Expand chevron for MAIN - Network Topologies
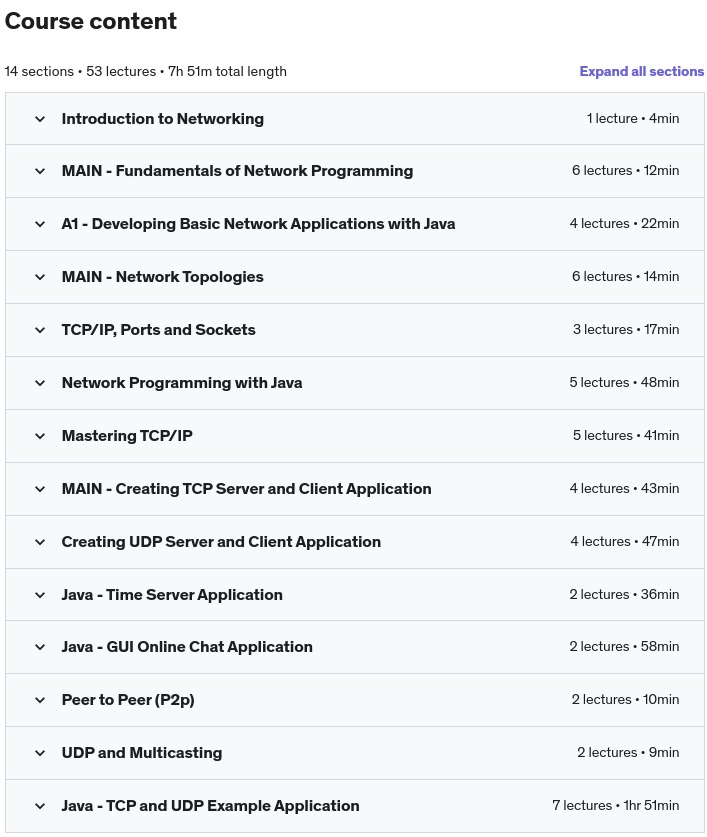707x837 pixels. (40, 277)
